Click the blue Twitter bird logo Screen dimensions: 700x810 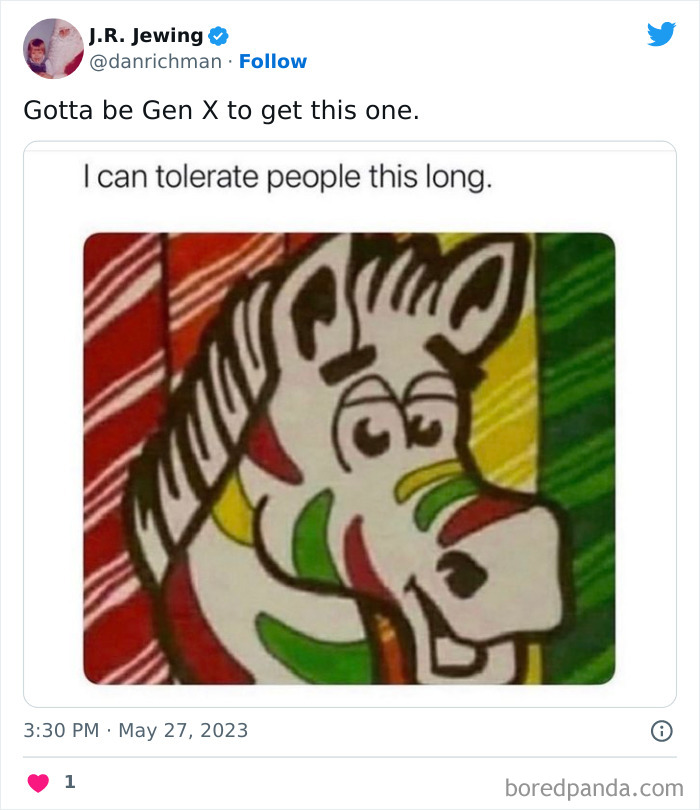tap(661, 34)
